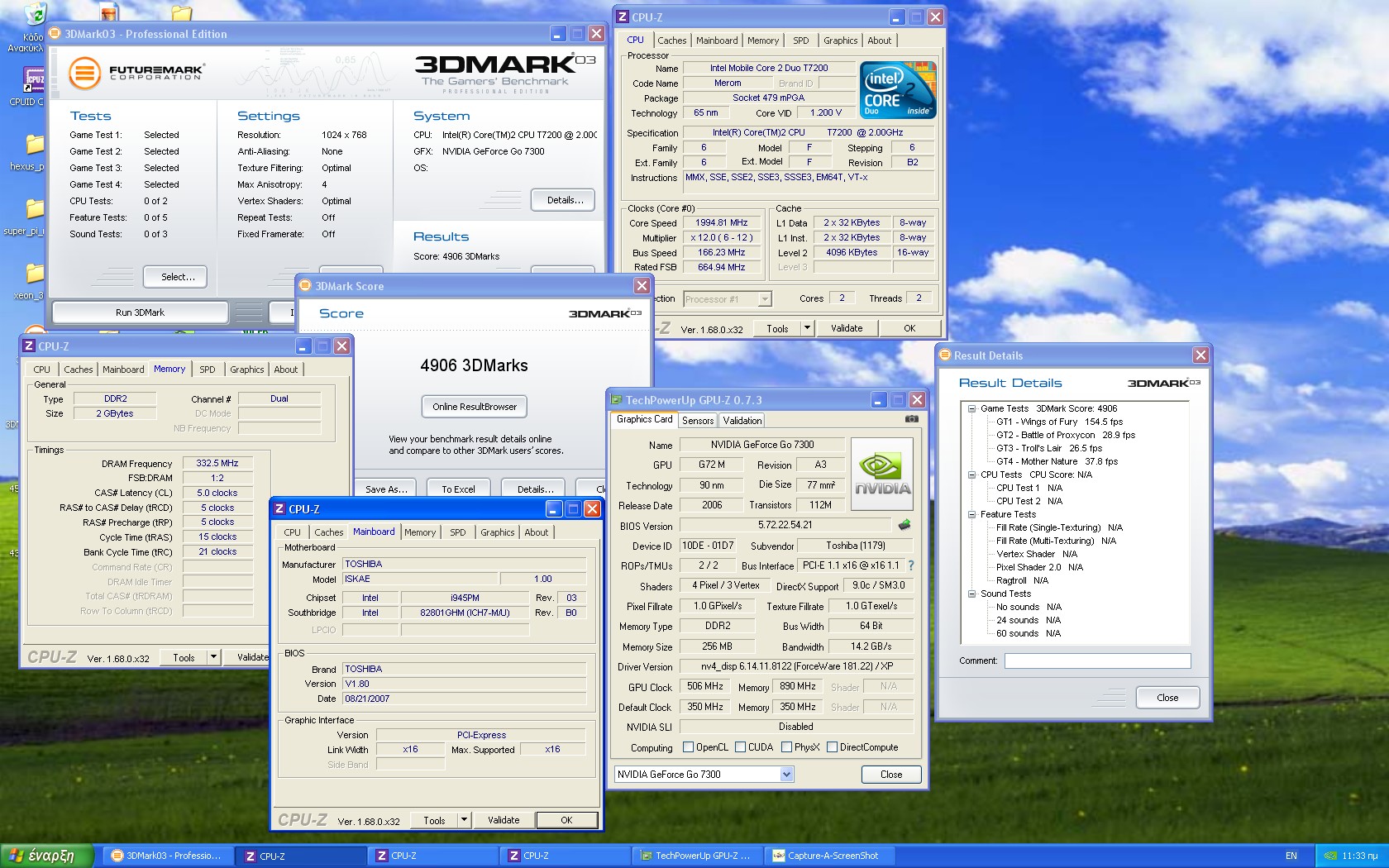Click the Online ResultBrowser button
Screen dimensions: 1389x868
point(474,407)
